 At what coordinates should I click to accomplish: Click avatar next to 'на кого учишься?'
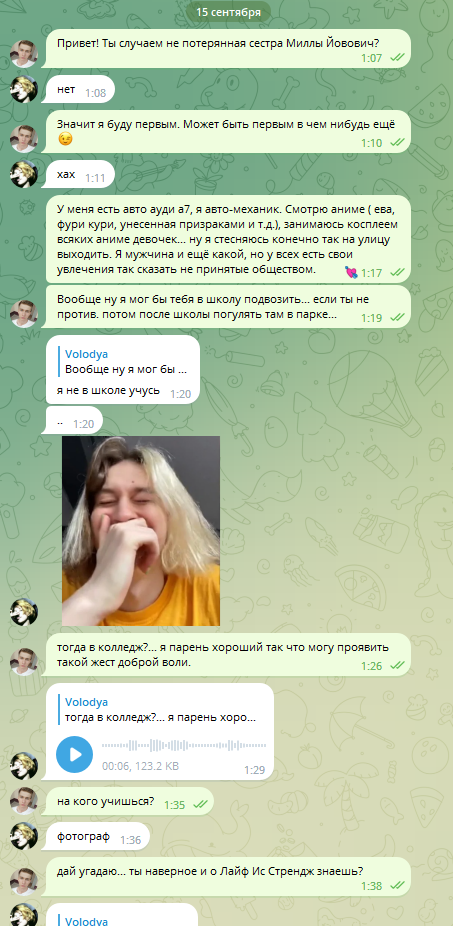[x=24, y=801]
